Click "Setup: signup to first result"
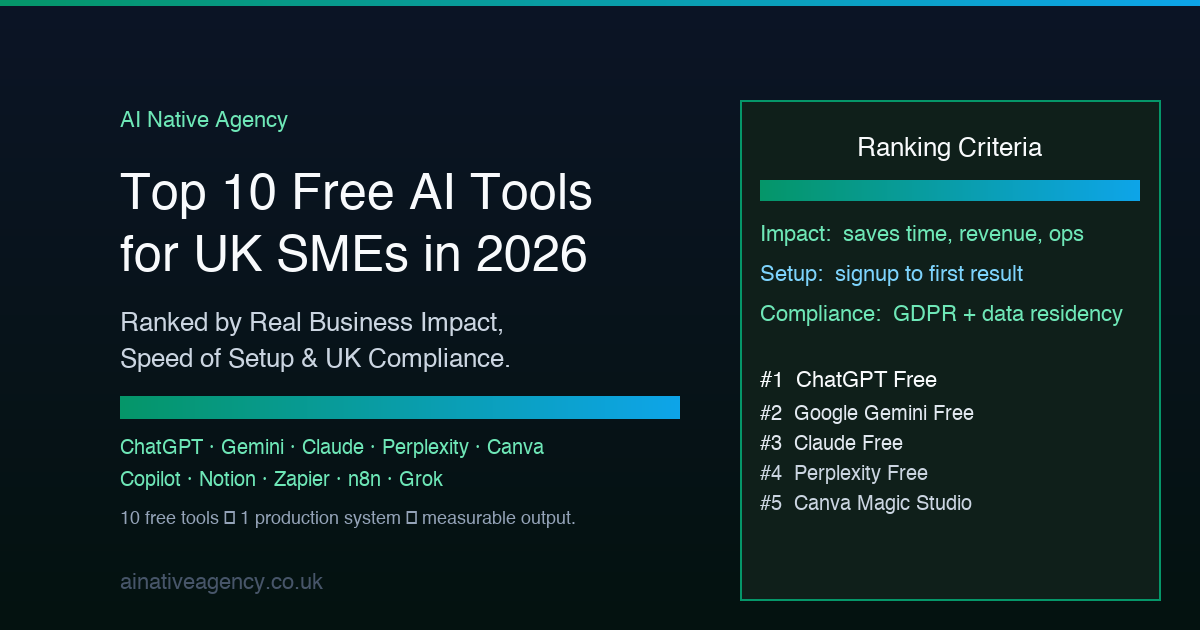 coord(891,274)
